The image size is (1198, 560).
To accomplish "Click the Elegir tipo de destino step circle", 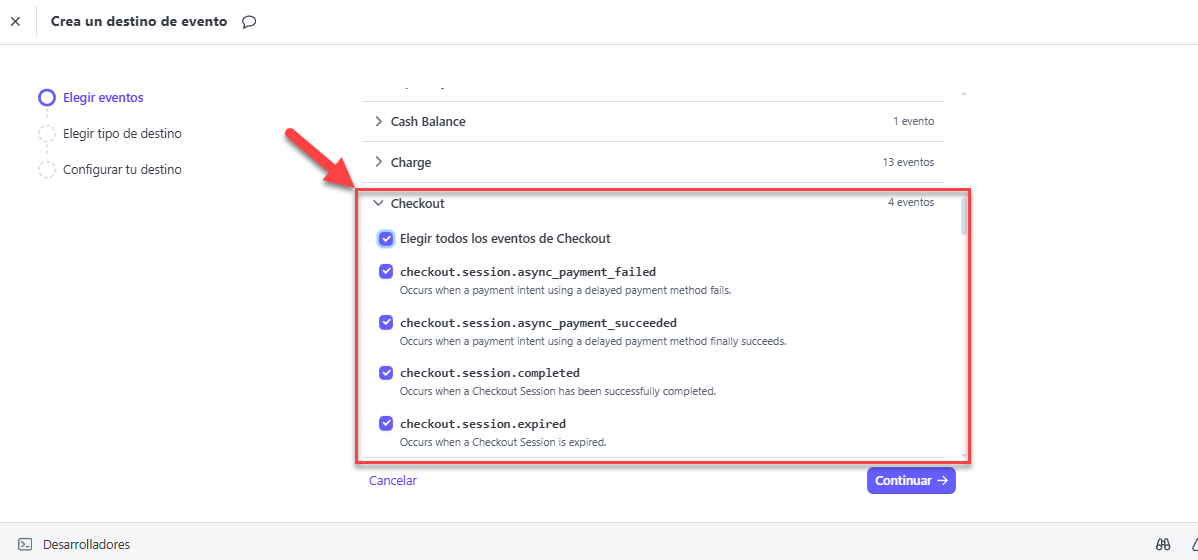I will point(47,134).
